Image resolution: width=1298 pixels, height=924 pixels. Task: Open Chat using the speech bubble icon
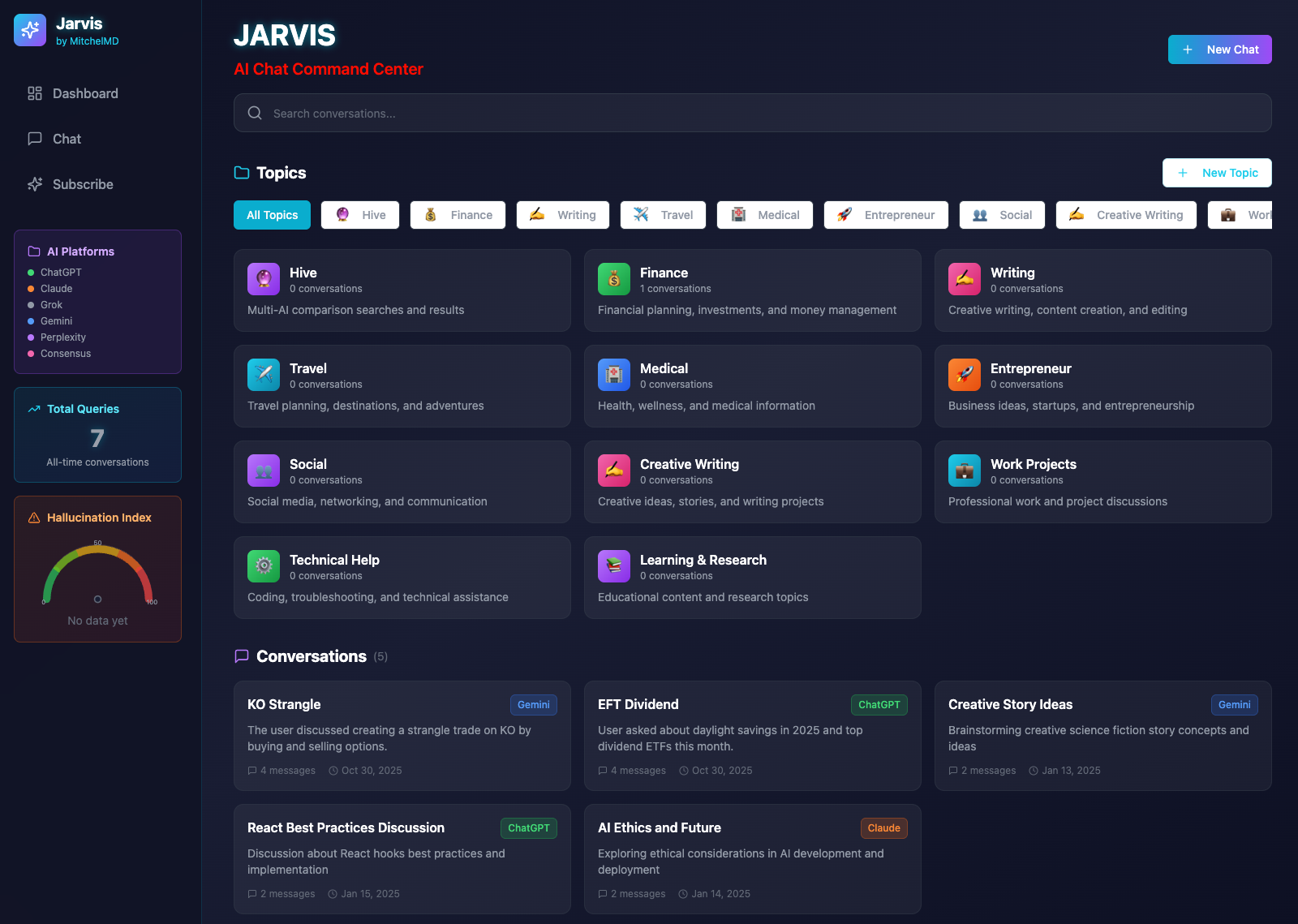point(34,139)
